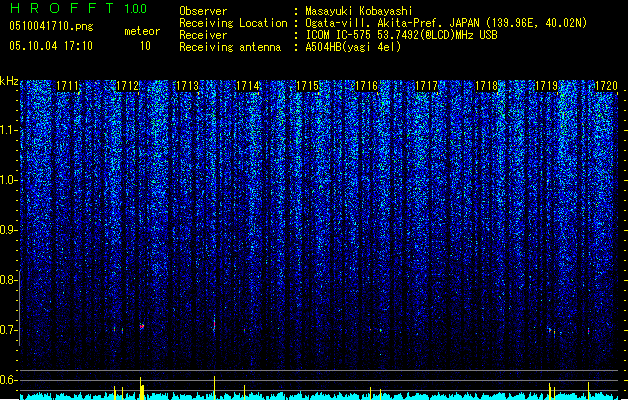Click the 'meteor' count label

pyautogui.click(x=142, y=31)
